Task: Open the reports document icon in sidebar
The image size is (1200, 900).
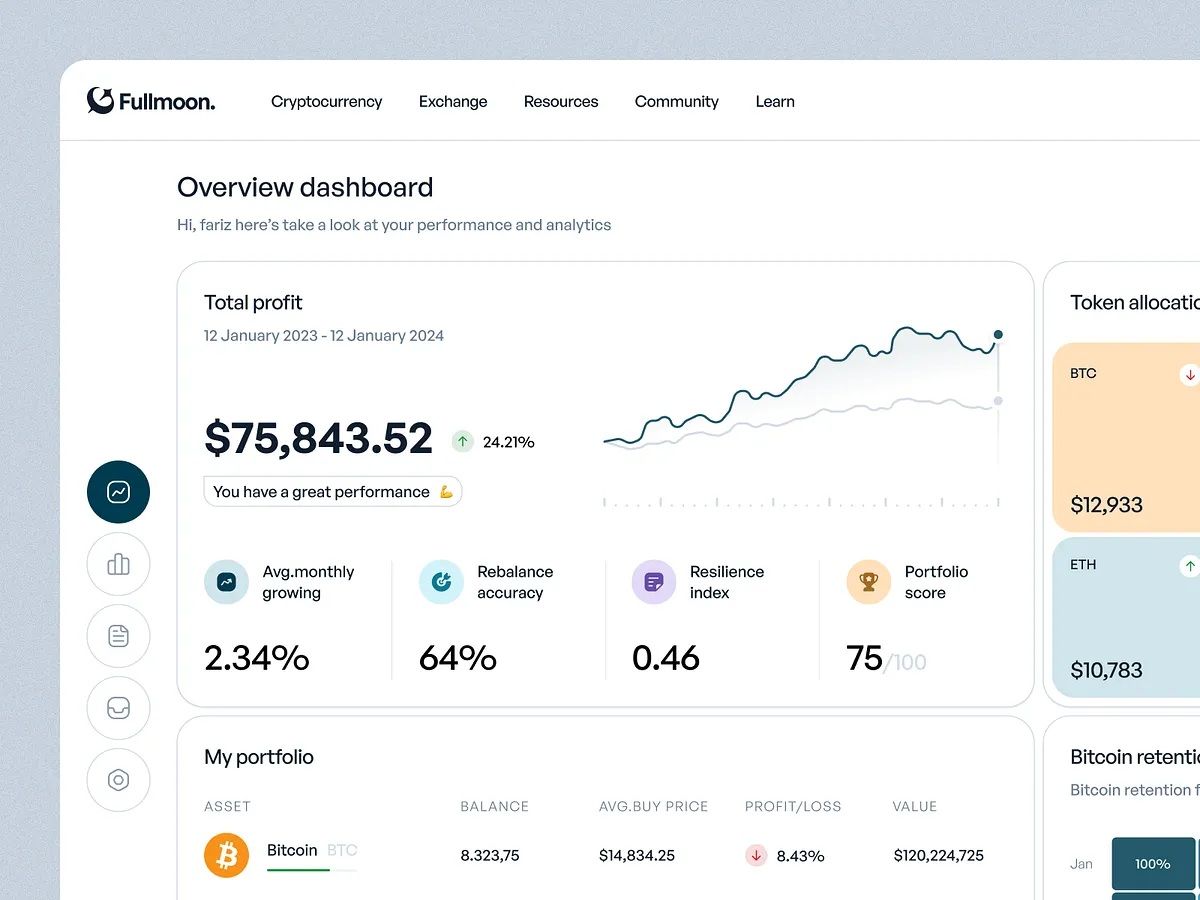Action: 118,636
